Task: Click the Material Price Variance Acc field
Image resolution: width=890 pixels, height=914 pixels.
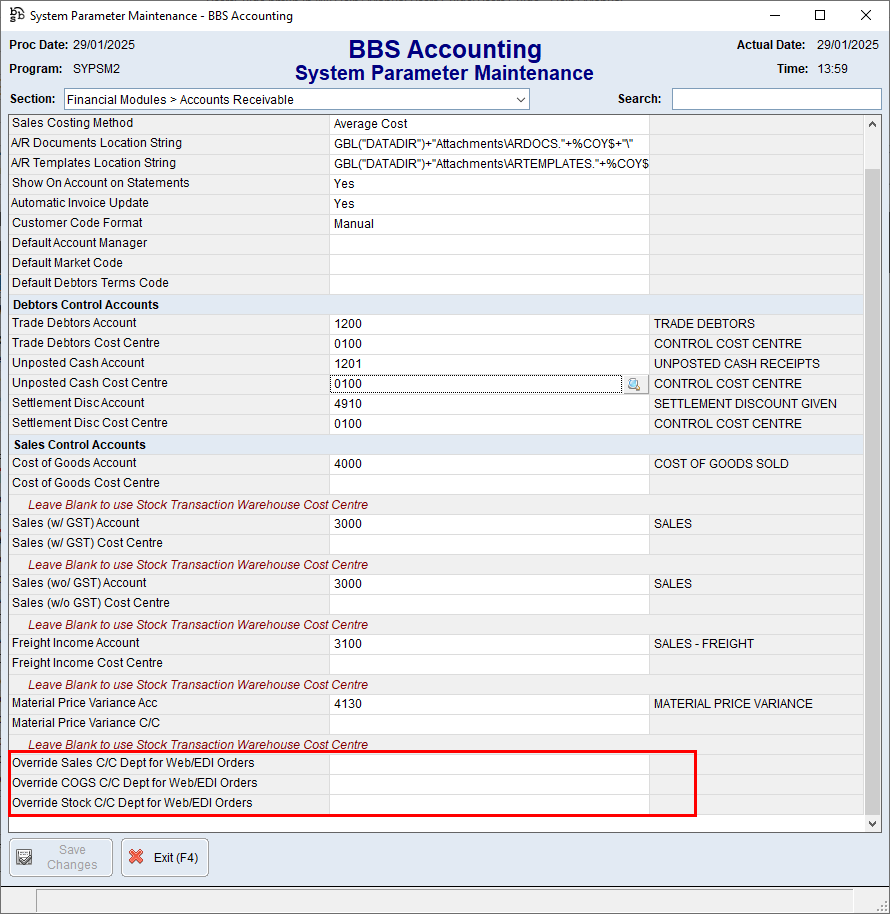Action: pyautogui.click(x=488, y=704)
